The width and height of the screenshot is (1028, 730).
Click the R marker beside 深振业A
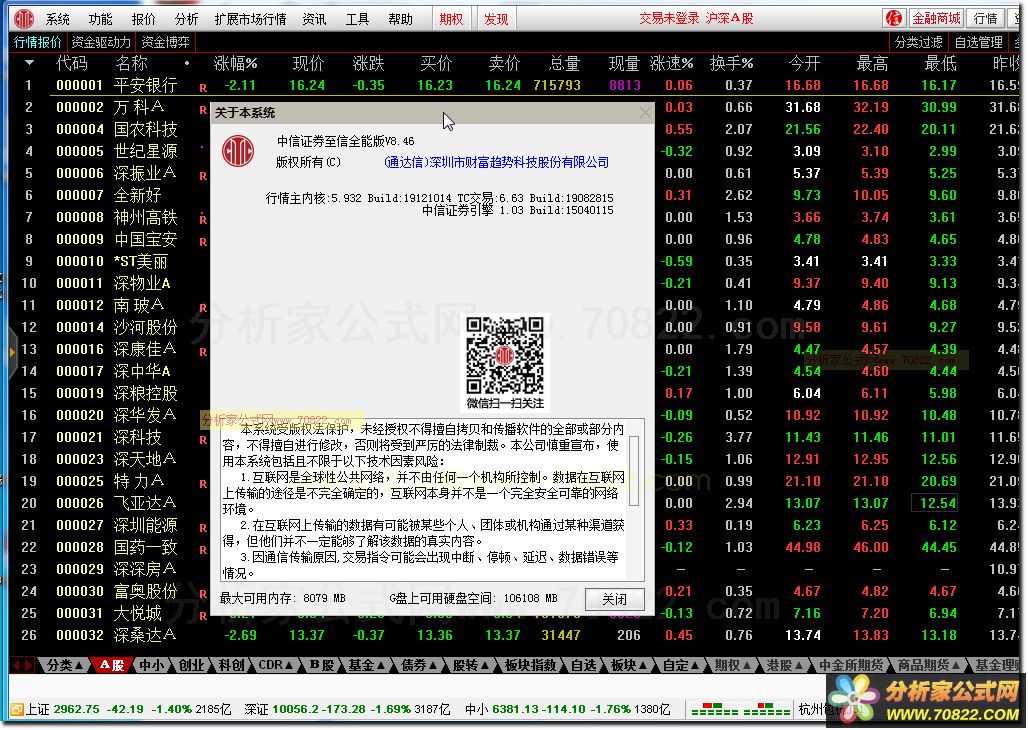coord(203,176)
